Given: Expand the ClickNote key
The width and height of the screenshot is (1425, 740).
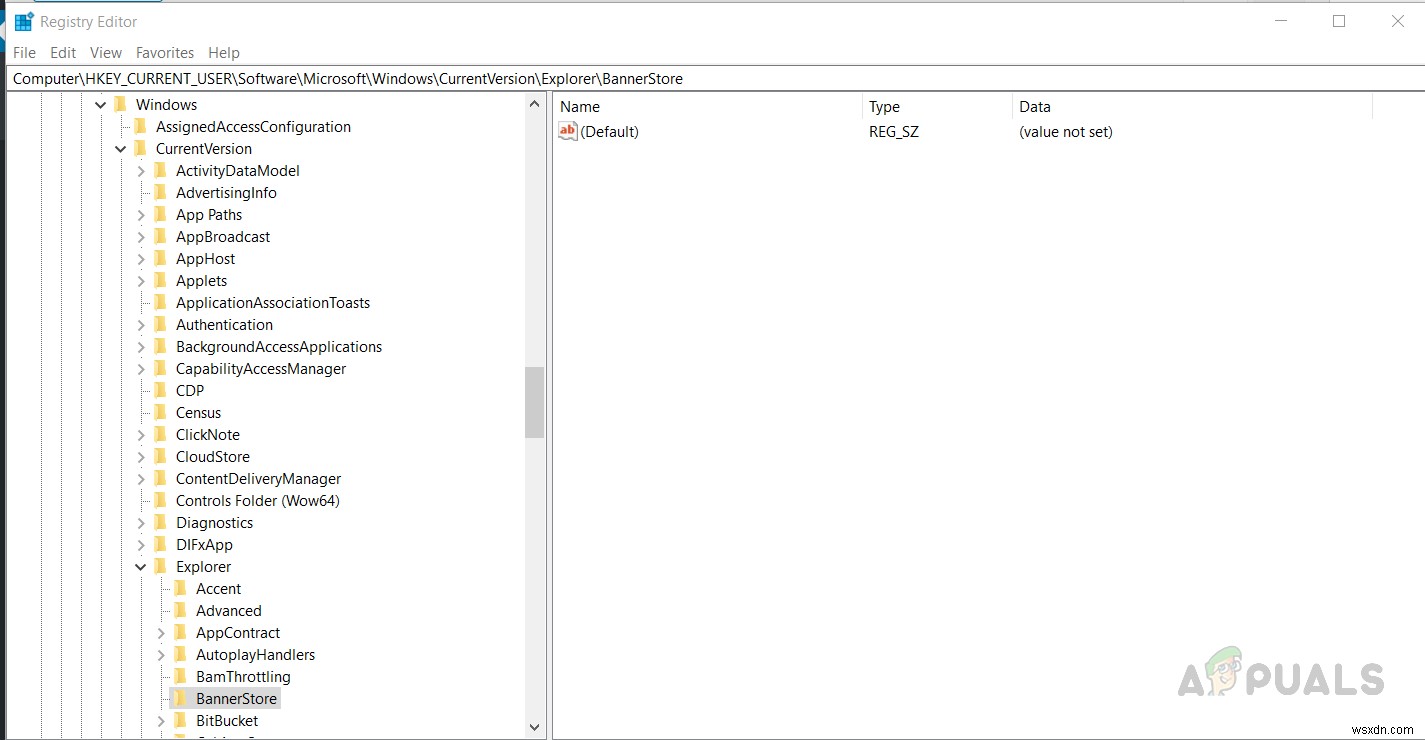Looking at the screenshot, I should tap(141, 435).
